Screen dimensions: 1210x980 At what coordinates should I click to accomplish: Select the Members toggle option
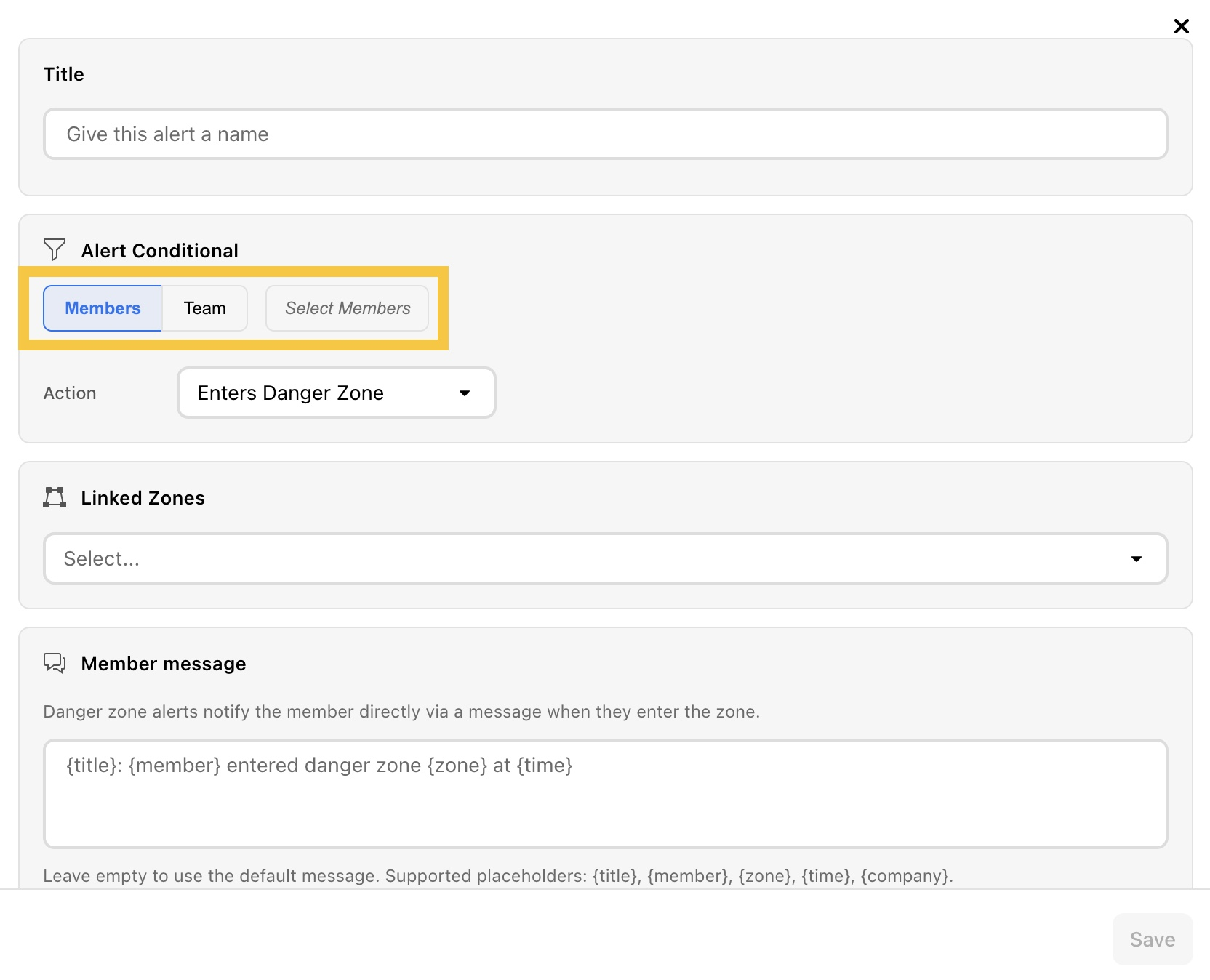pyautogui.click(x=103, y=308)
